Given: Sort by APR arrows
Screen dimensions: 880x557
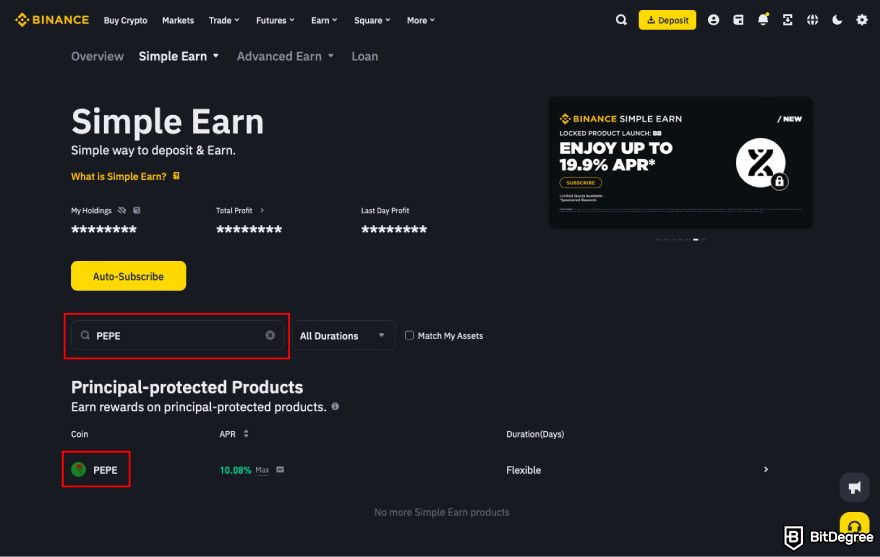Looking at the screenshot, I should pyautogui.click(x=246, y=434).
